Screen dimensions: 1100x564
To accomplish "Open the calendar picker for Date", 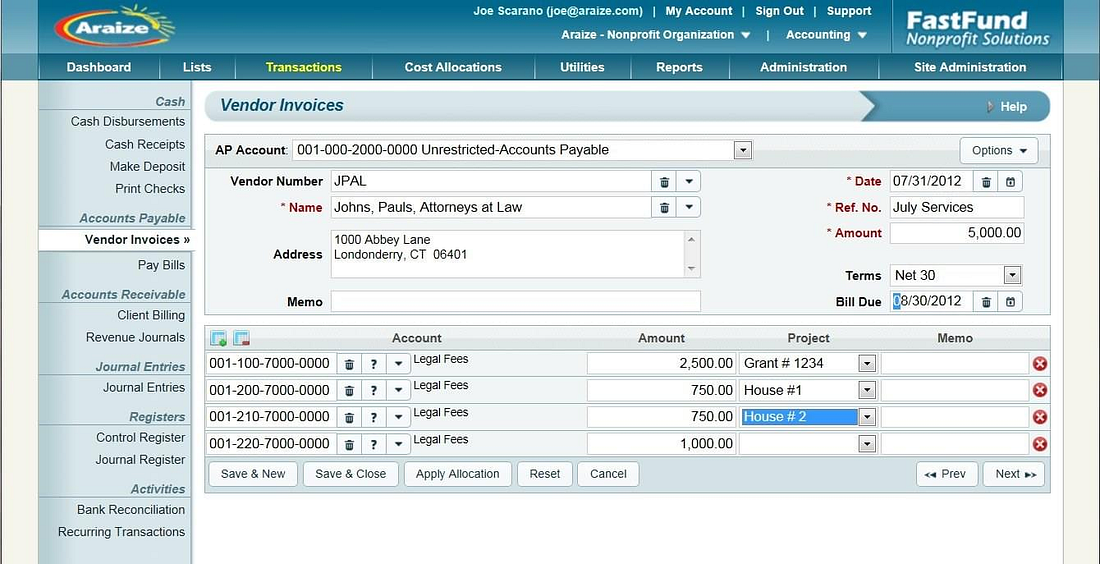I will pyautogui.click(x=1010, y=182).
